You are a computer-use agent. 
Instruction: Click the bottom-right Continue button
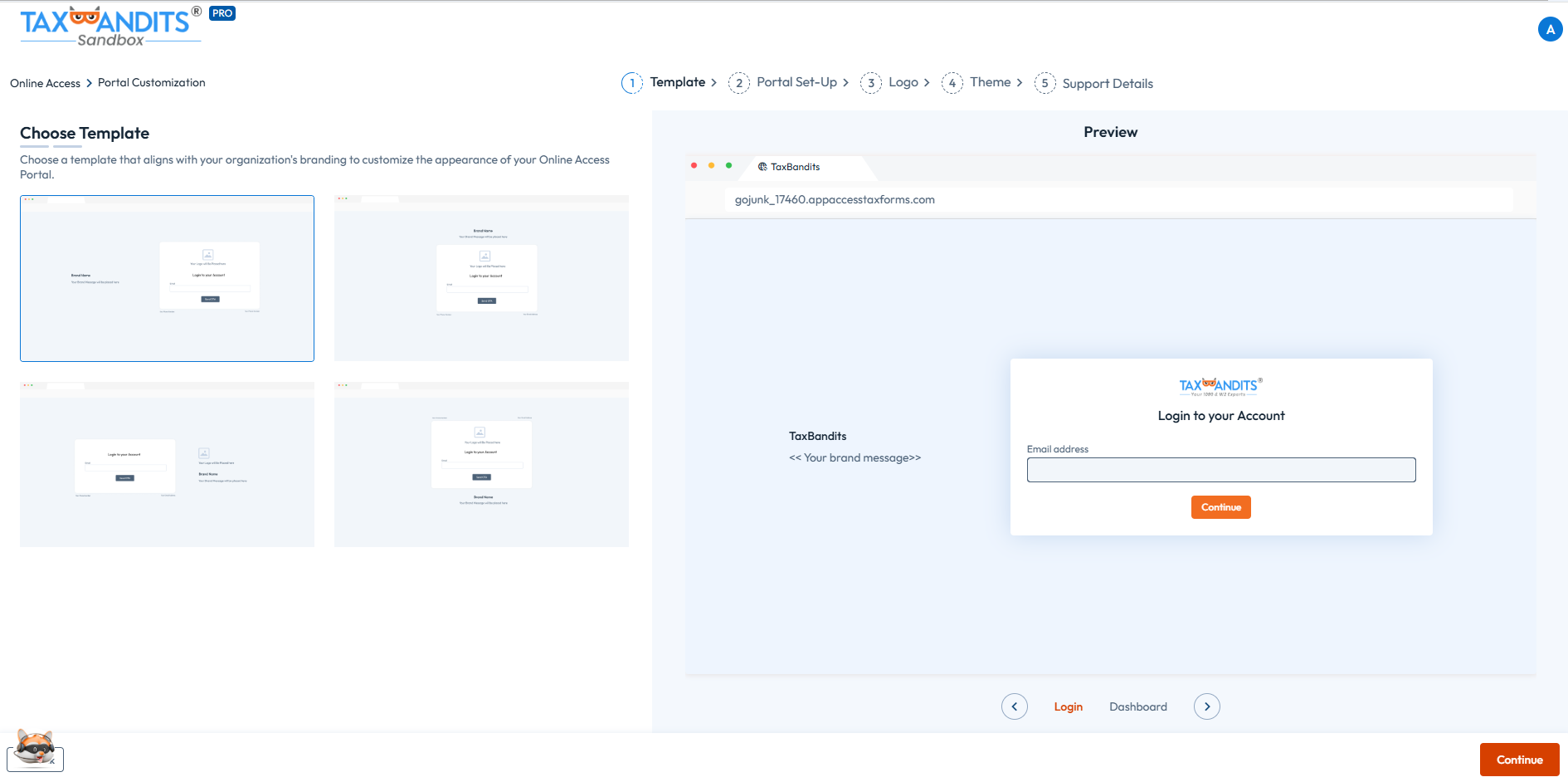pyautogui.click(x=1519, y=760)
